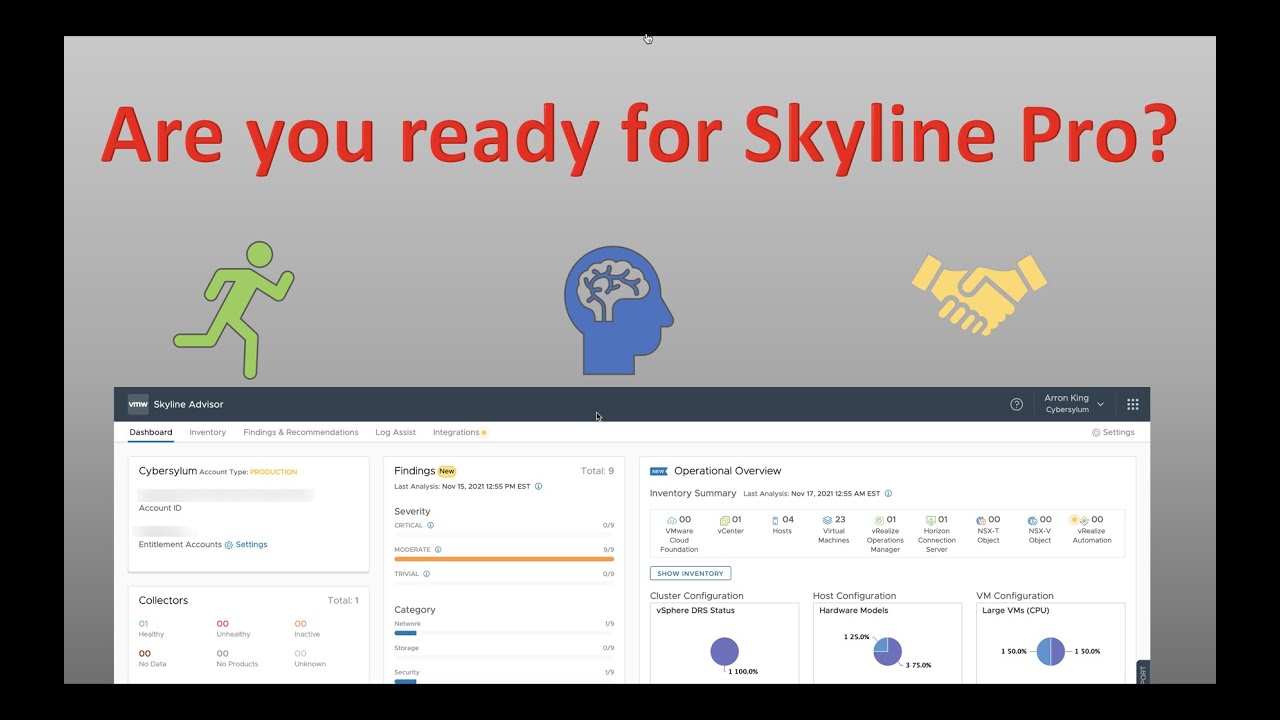
Task: Click the 'Cybersylum' account name heading
Action: (167, 471)
